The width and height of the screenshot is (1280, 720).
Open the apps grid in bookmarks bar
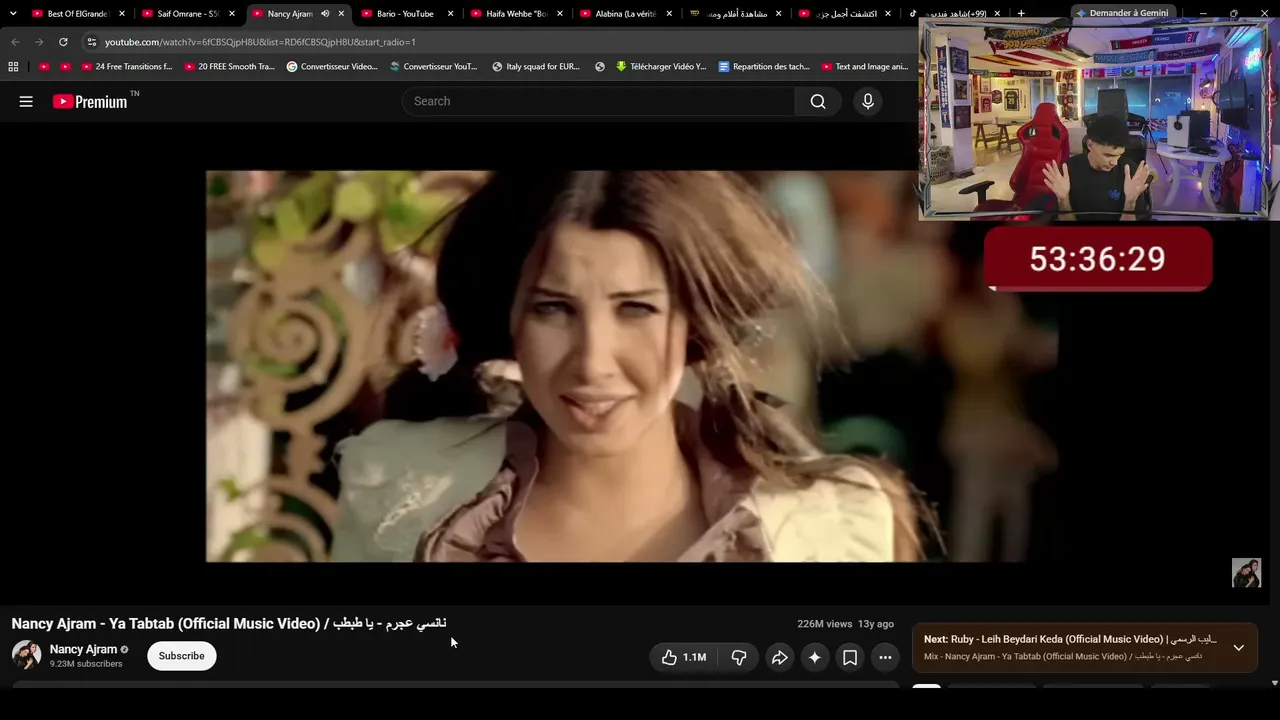pyautogui.click(x=13, y=67)
